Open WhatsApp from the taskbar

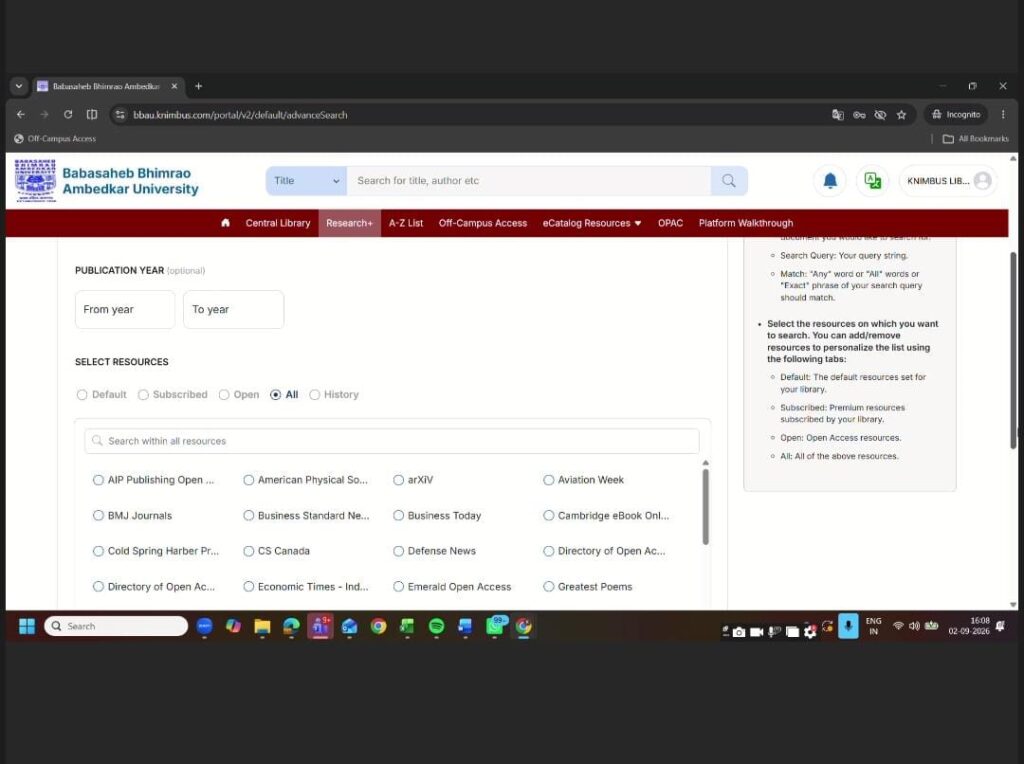click(x=496, y=626)
